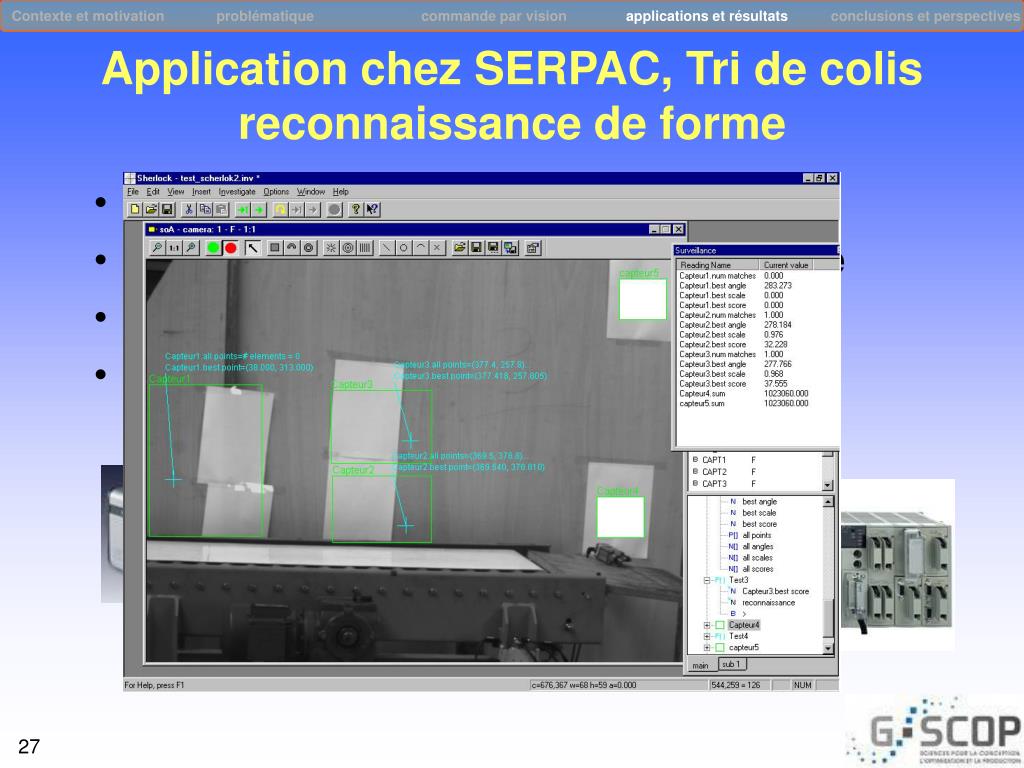The width and height of the screenshot is (1024, 768).
Task: Click the Help question mark icon
Action: (x=356, y=210)
